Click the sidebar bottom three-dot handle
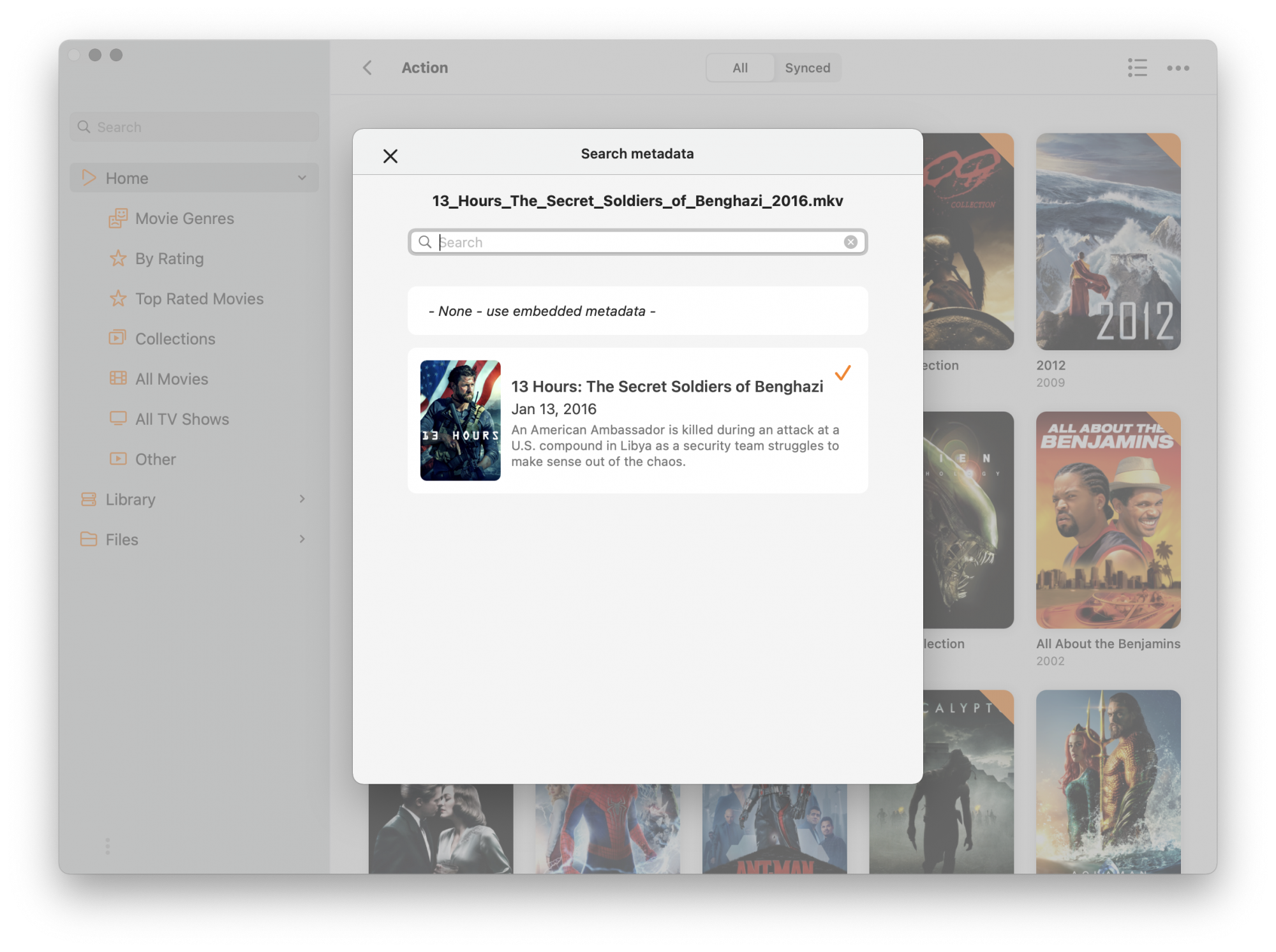1276x952 pixels. coord(108,846)
